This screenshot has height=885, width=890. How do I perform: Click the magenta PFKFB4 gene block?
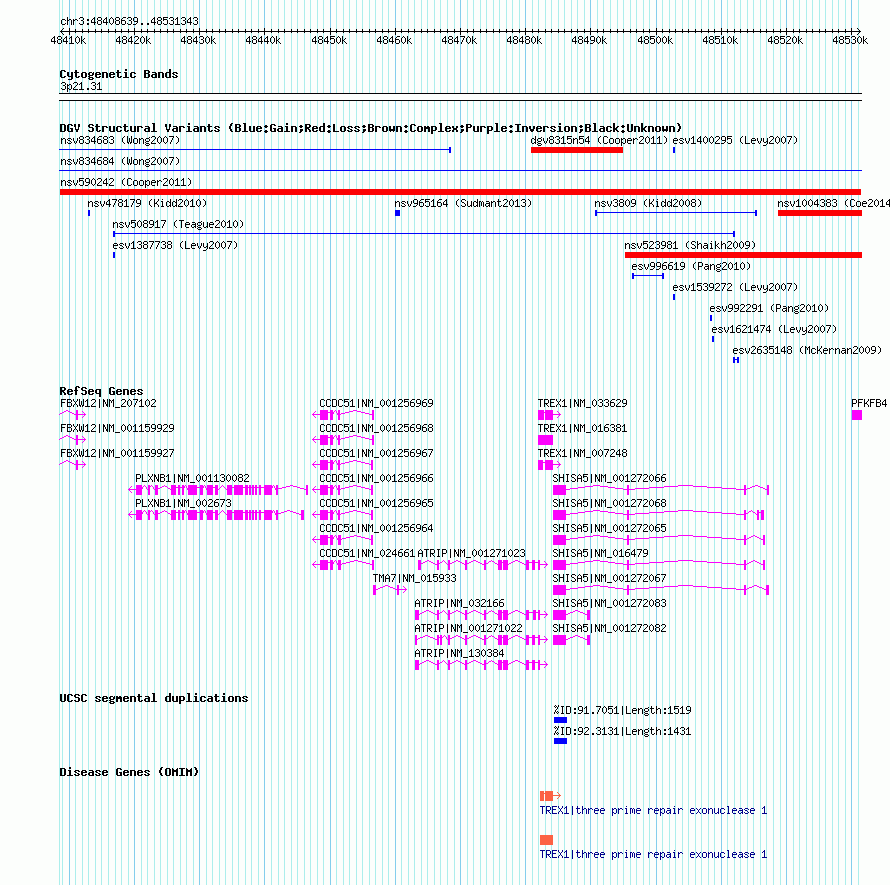point(857,415)
